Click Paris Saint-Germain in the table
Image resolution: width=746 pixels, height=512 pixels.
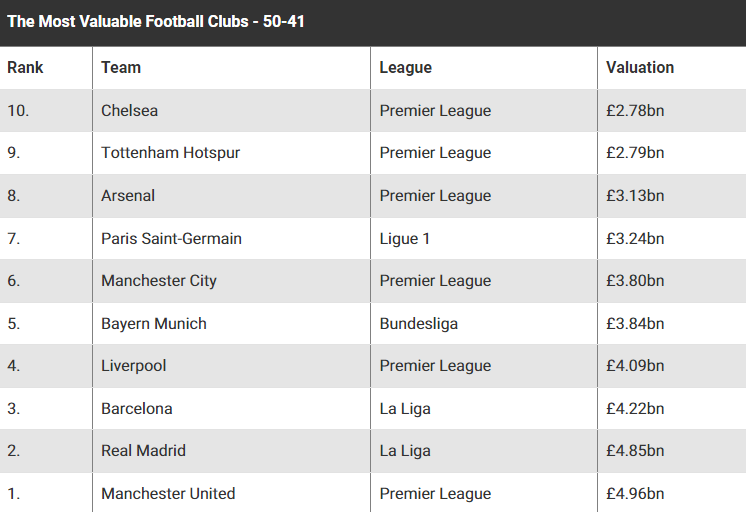tap(171, 238)
